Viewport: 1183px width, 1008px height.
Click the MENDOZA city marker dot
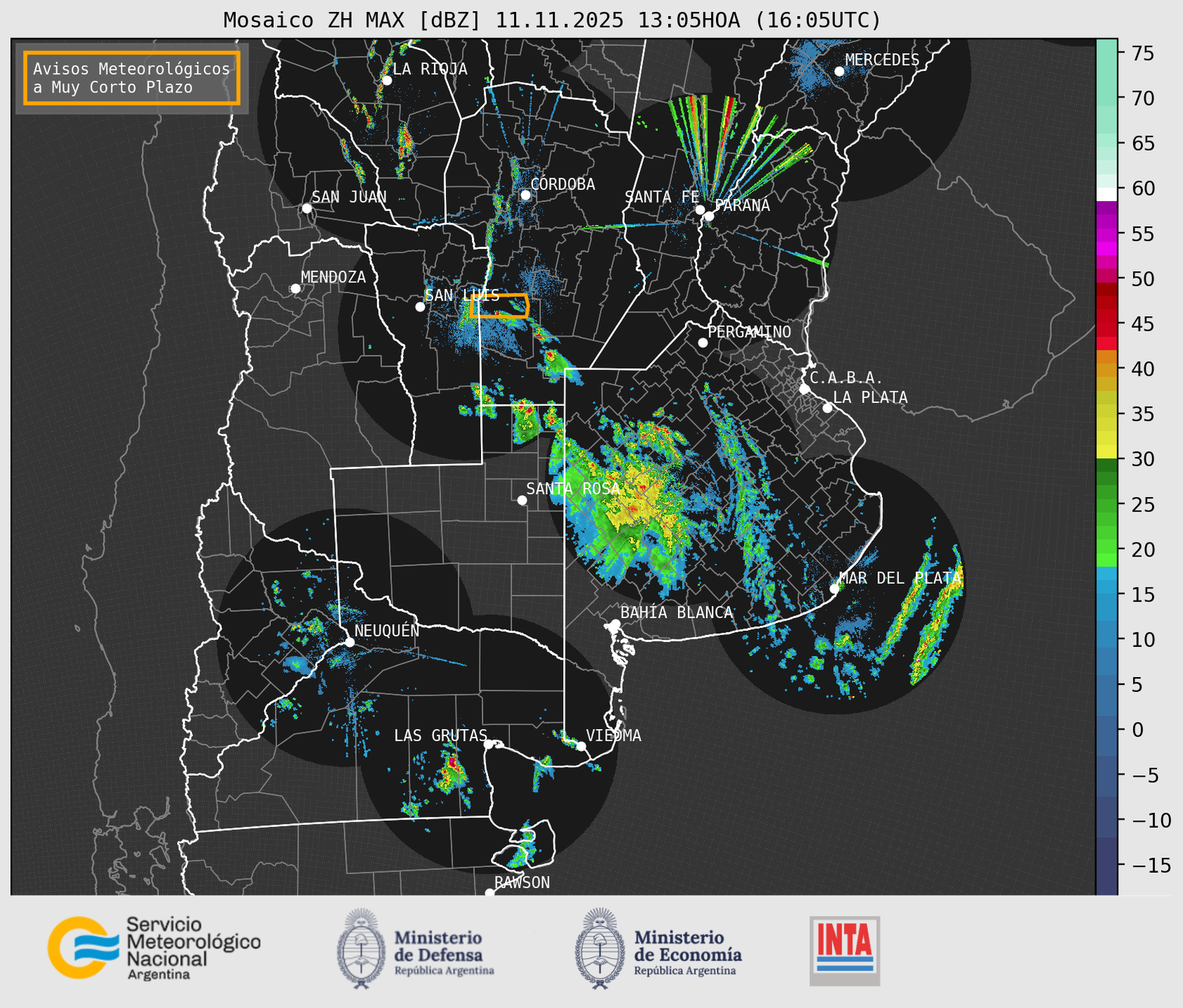(x=295, y=289)
